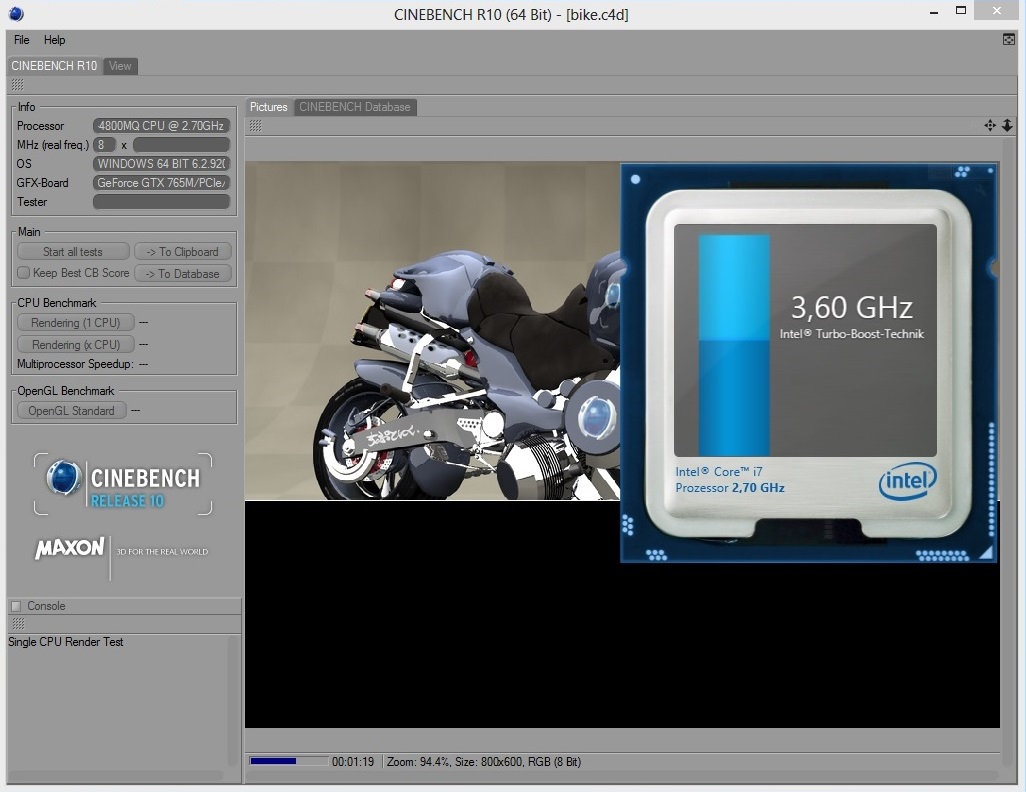Click the grip handle below the Console checkbox
This screenshot has height=792, width=1026.
(x=18, y=624)
